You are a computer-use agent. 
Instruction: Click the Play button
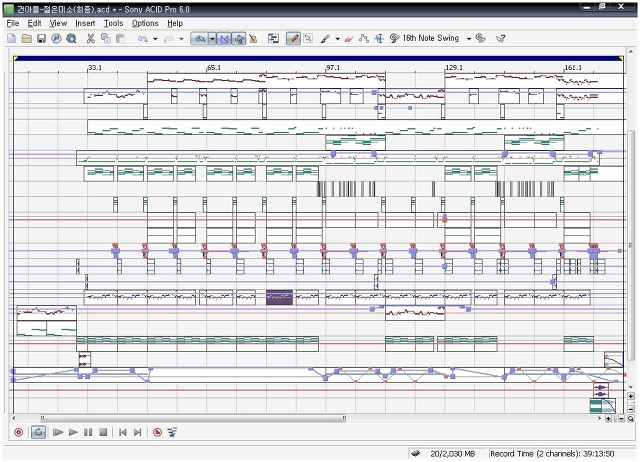tap(73, 432)
